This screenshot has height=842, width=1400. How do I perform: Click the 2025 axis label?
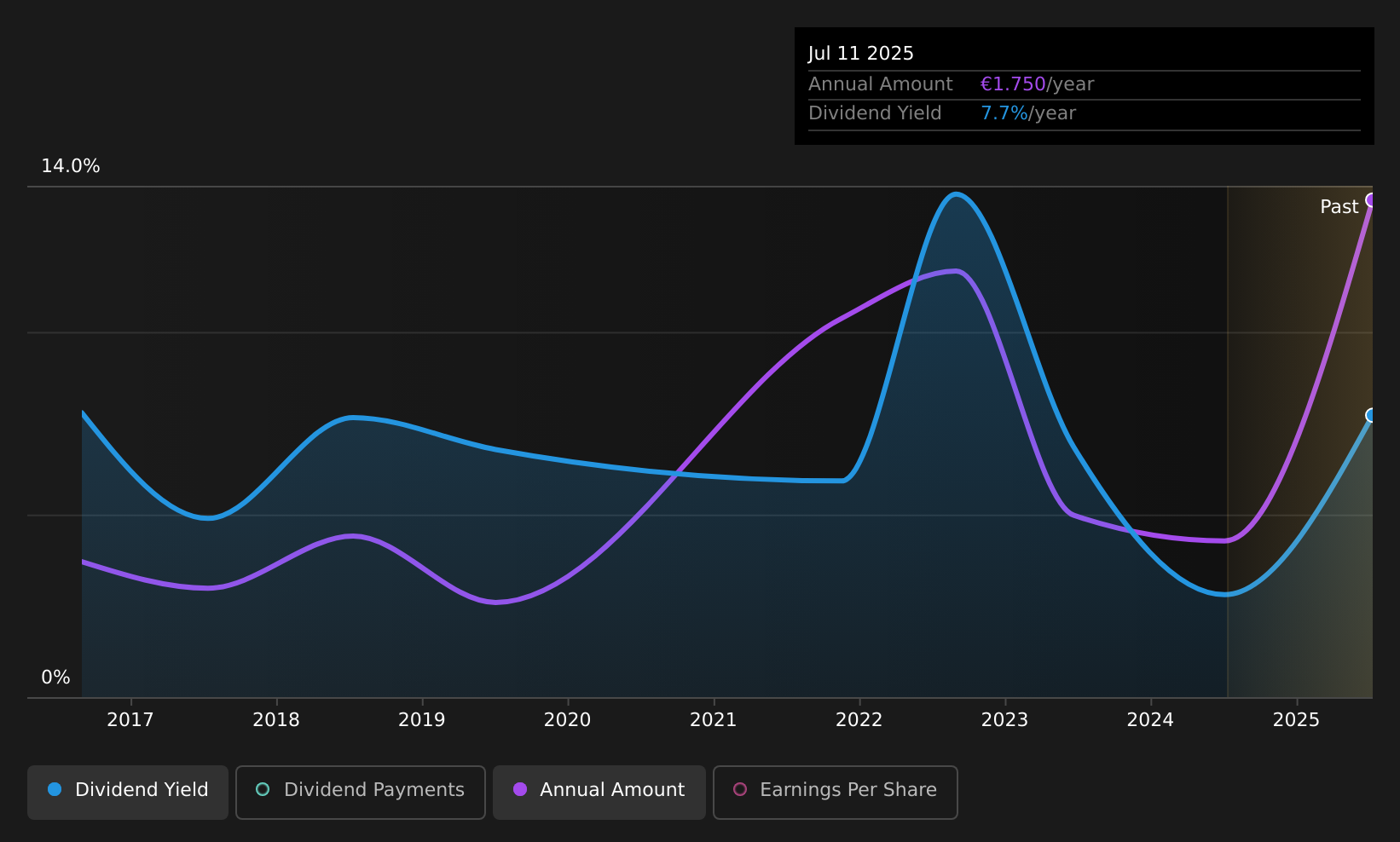1297,720
